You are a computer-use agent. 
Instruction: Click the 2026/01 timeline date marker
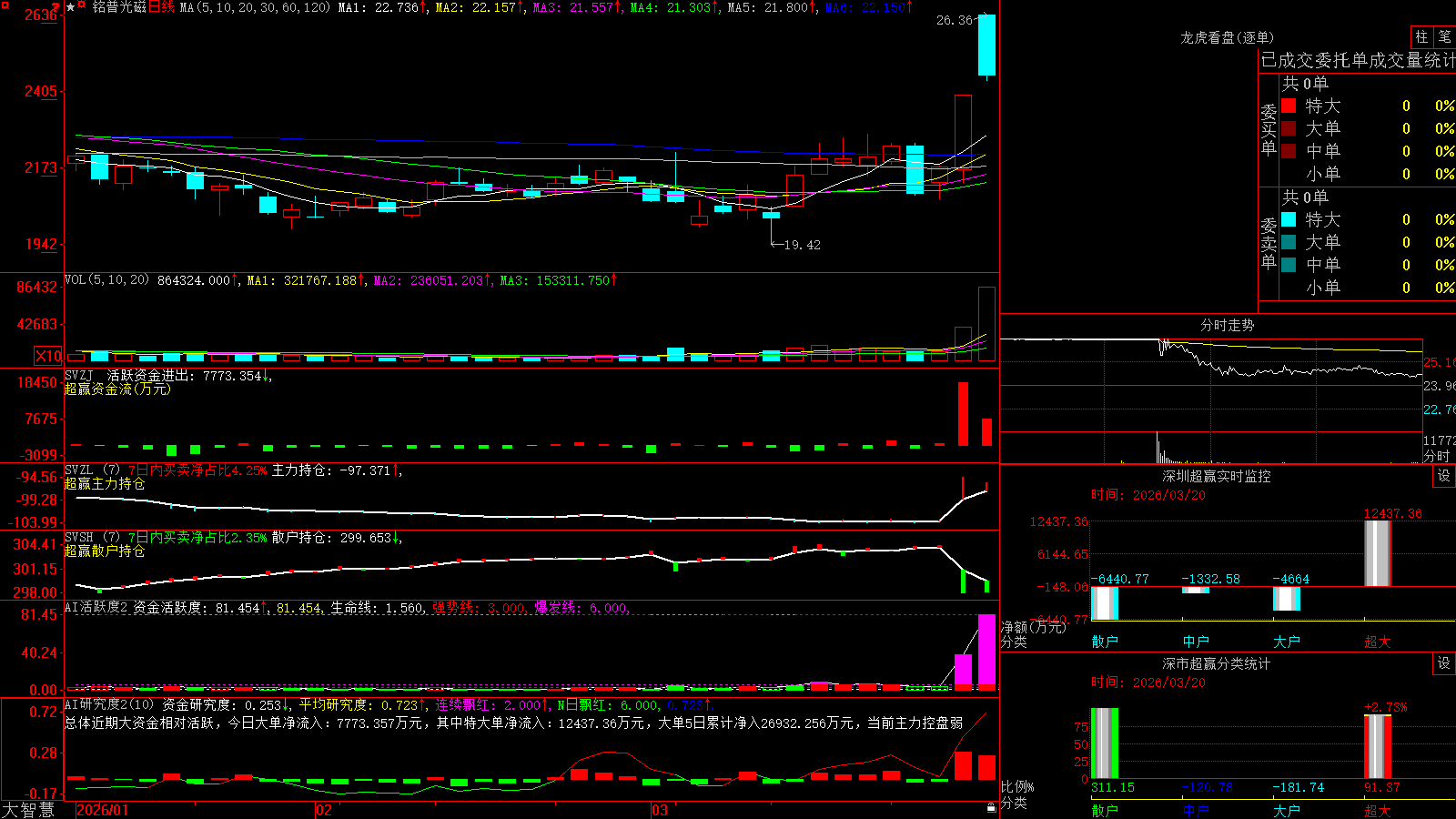coord(103,810)
